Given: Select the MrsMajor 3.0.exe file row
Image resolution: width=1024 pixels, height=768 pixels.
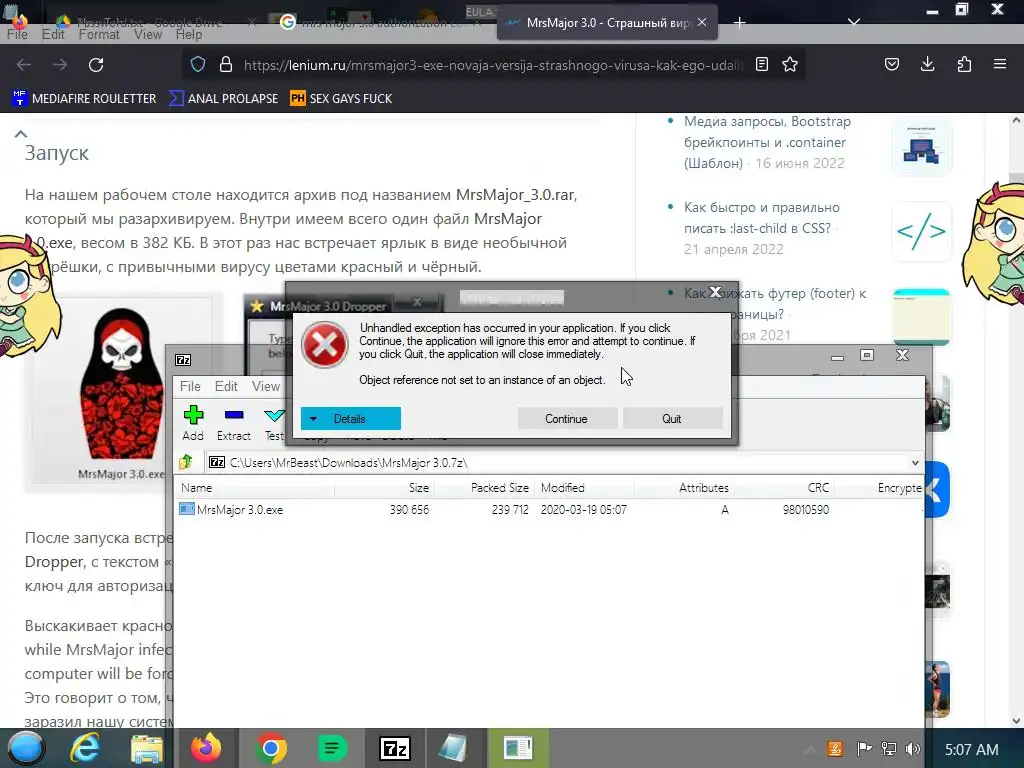Looking at the screenshot, I should [549, 509].
